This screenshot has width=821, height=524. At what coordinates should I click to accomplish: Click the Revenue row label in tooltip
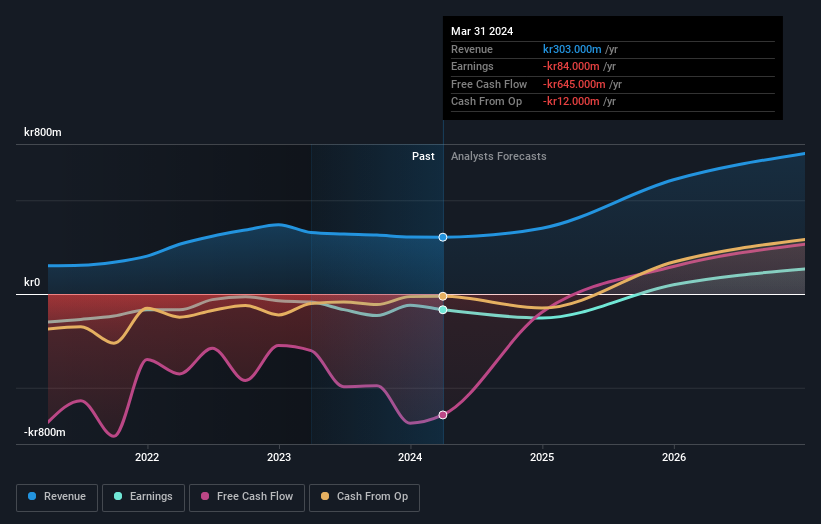pos(472,49)
